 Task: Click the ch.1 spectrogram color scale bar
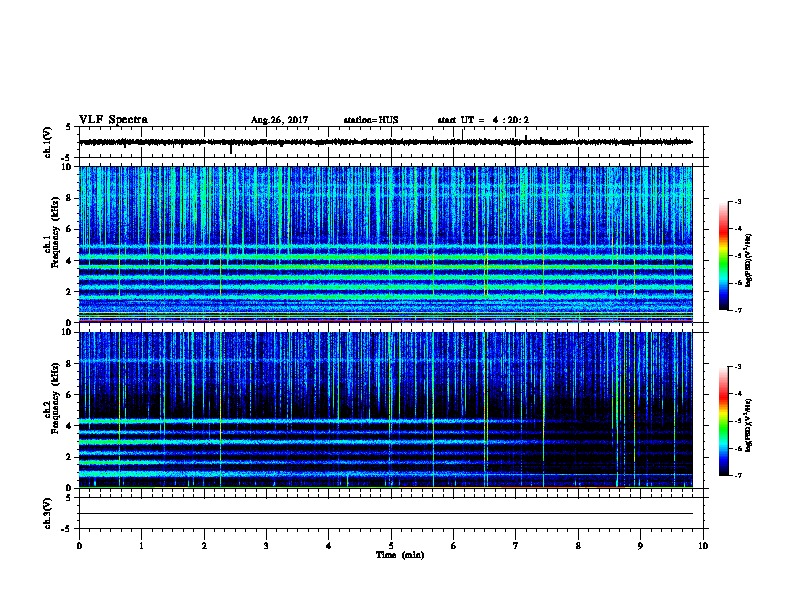[x=723, y=256]
